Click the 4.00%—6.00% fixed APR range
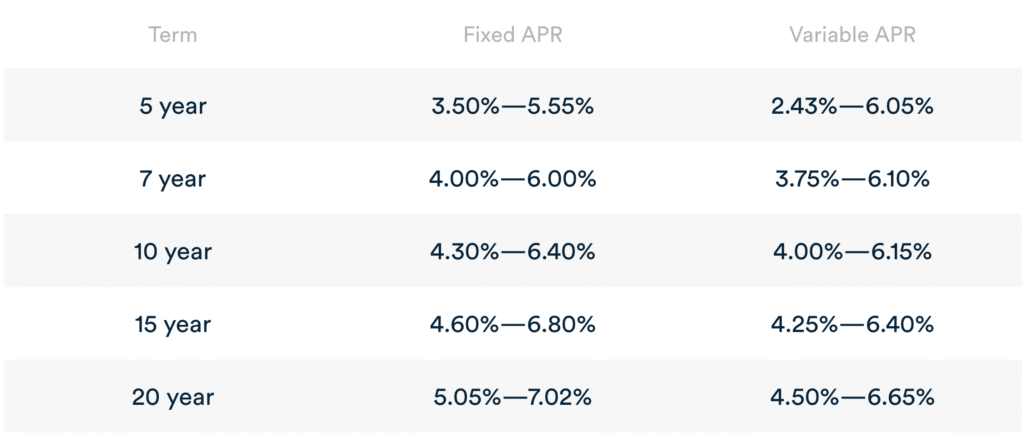This screenshot has height=433, width=1024. pyautogui.click(x=513, y=179)
